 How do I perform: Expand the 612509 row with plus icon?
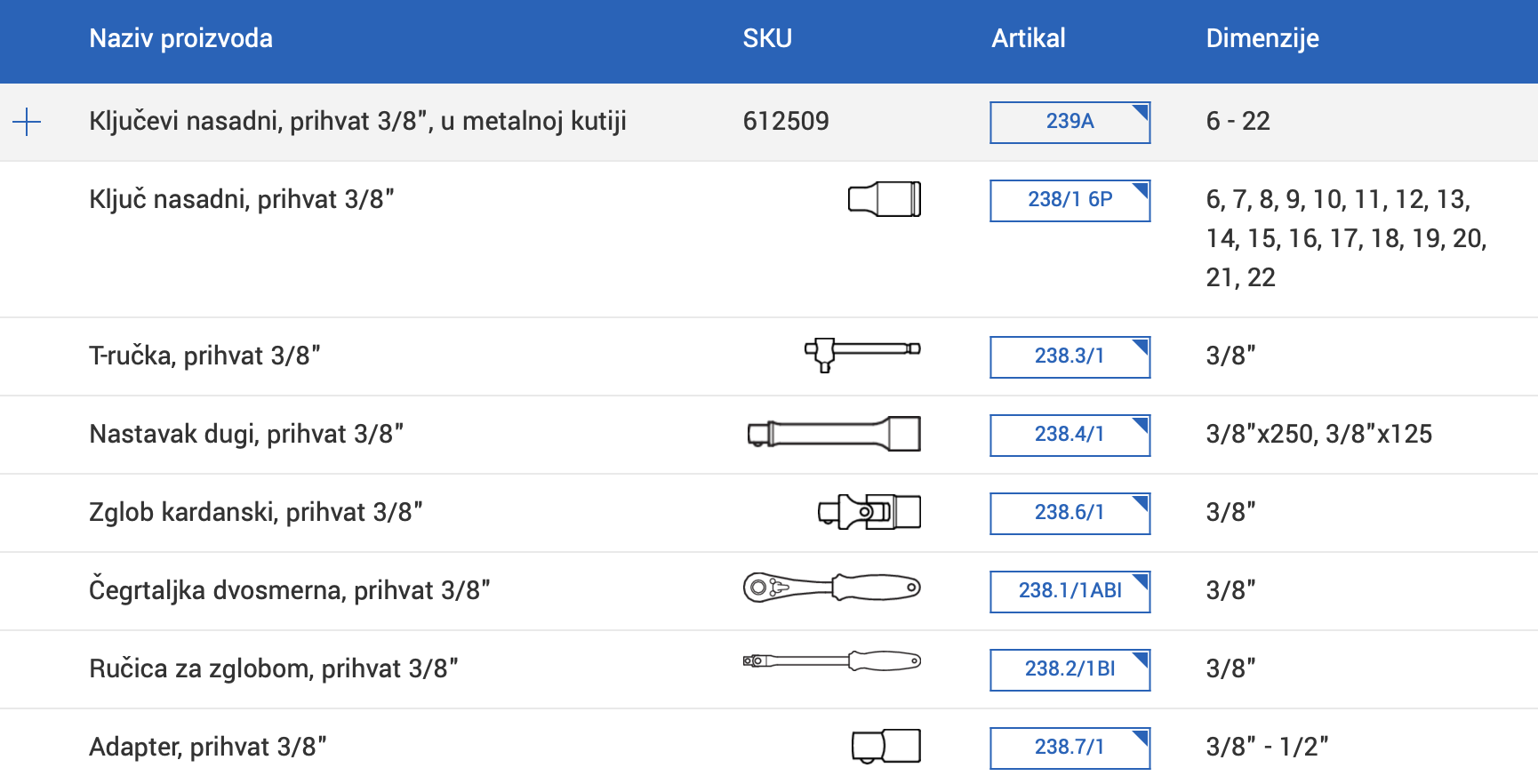click(x=28, y=122)
